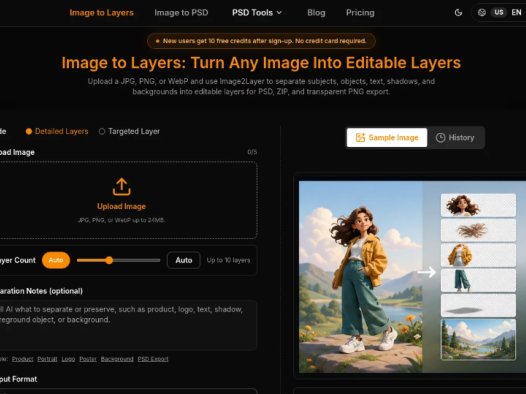This screenshot has height=394, width=526.
Task: Select the Targeted Layer radio option
Action: point(129,131)
